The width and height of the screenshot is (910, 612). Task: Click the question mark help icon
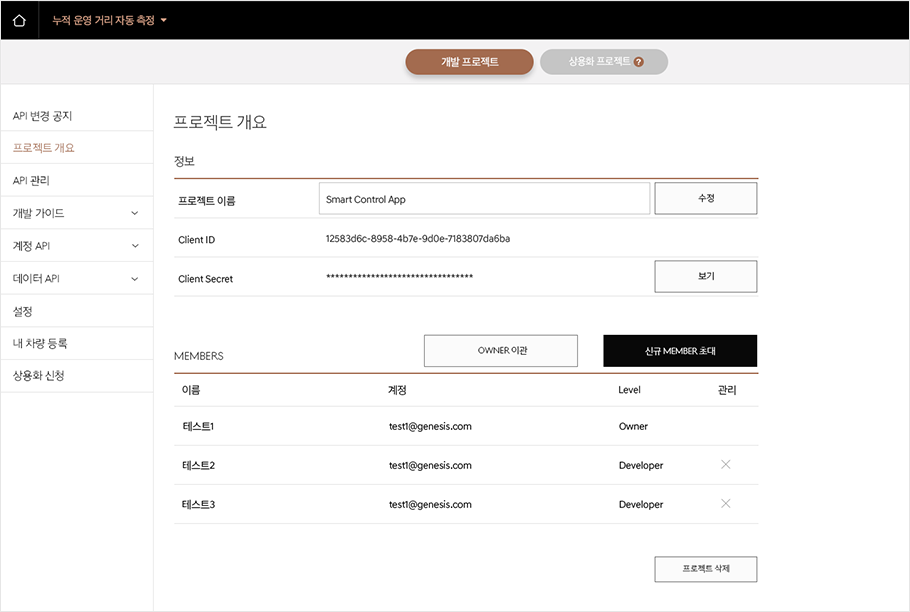(638, 62)
